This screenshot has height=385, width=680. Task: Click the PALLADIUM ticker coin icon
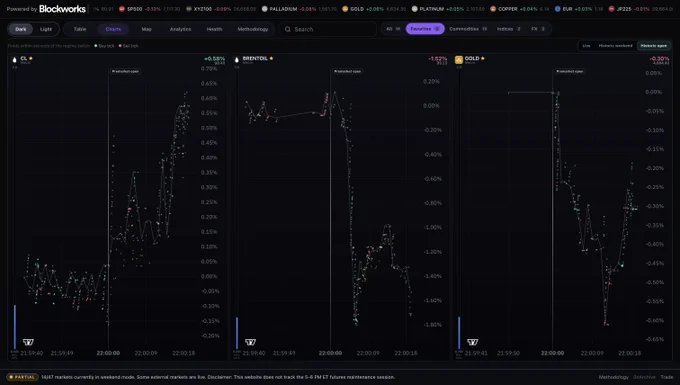coord(265,9)
